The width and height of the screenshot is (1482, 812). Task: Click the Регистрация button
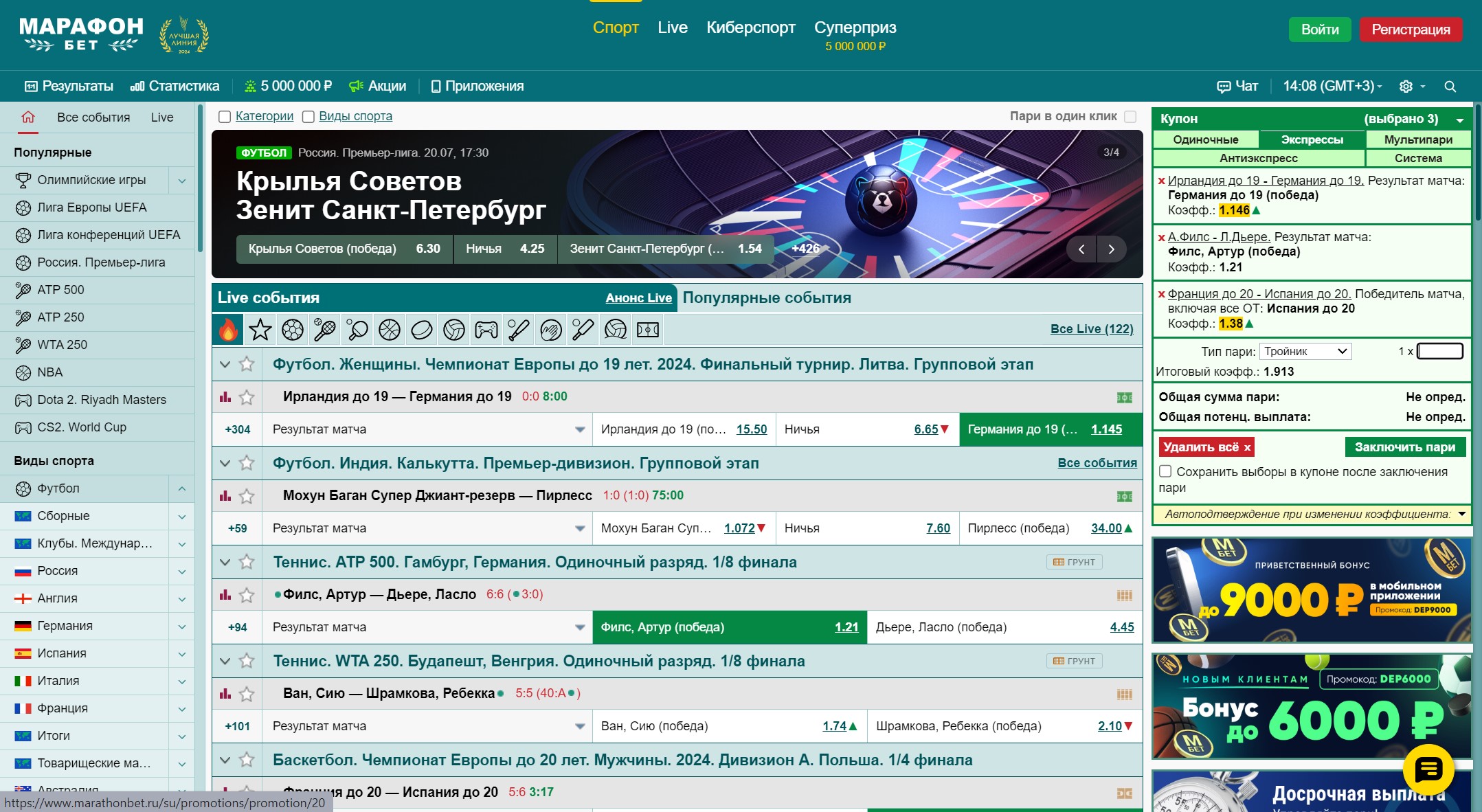tap(1410, 30)
